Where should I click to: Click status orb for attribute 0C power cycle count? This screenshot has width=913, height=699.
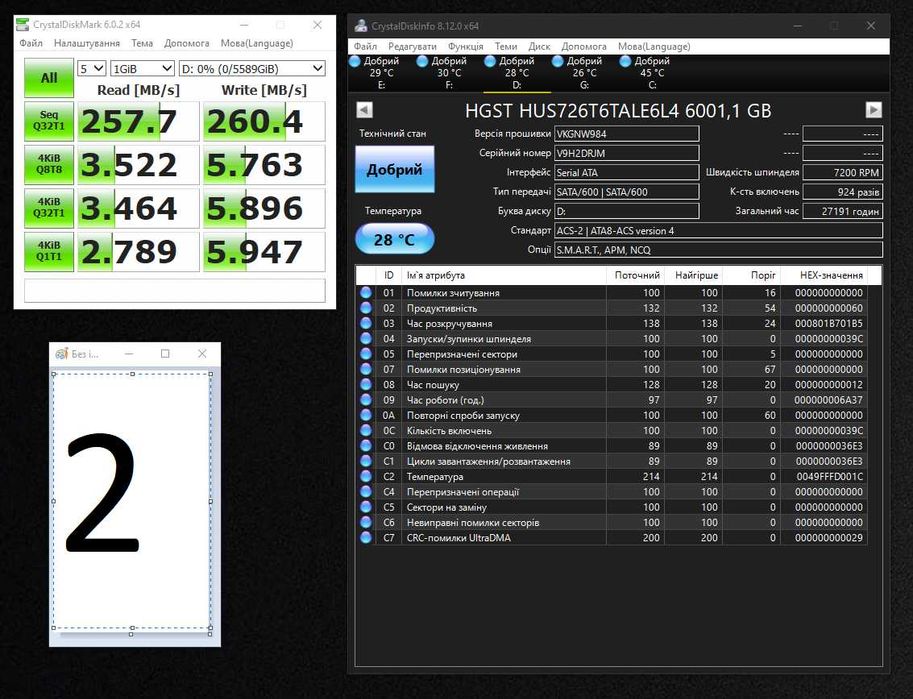tap(366, 430)
